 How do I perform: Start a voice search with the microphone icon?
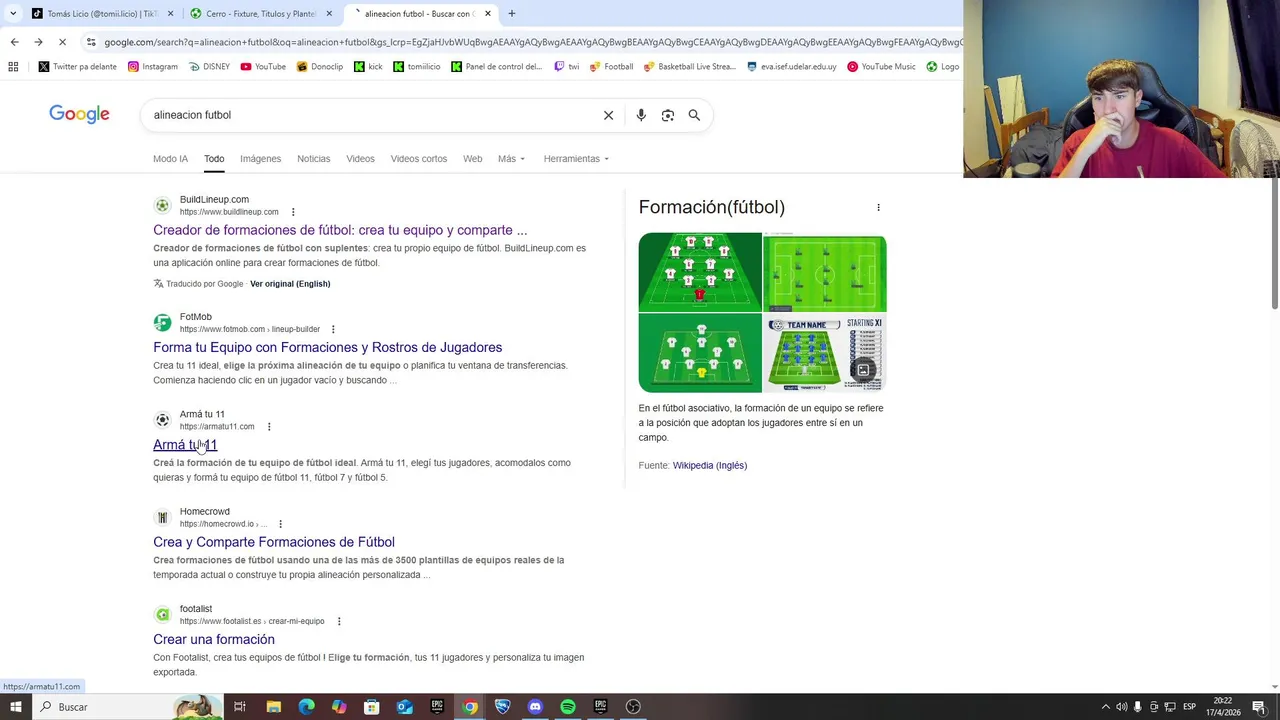(x=641, y=115)
